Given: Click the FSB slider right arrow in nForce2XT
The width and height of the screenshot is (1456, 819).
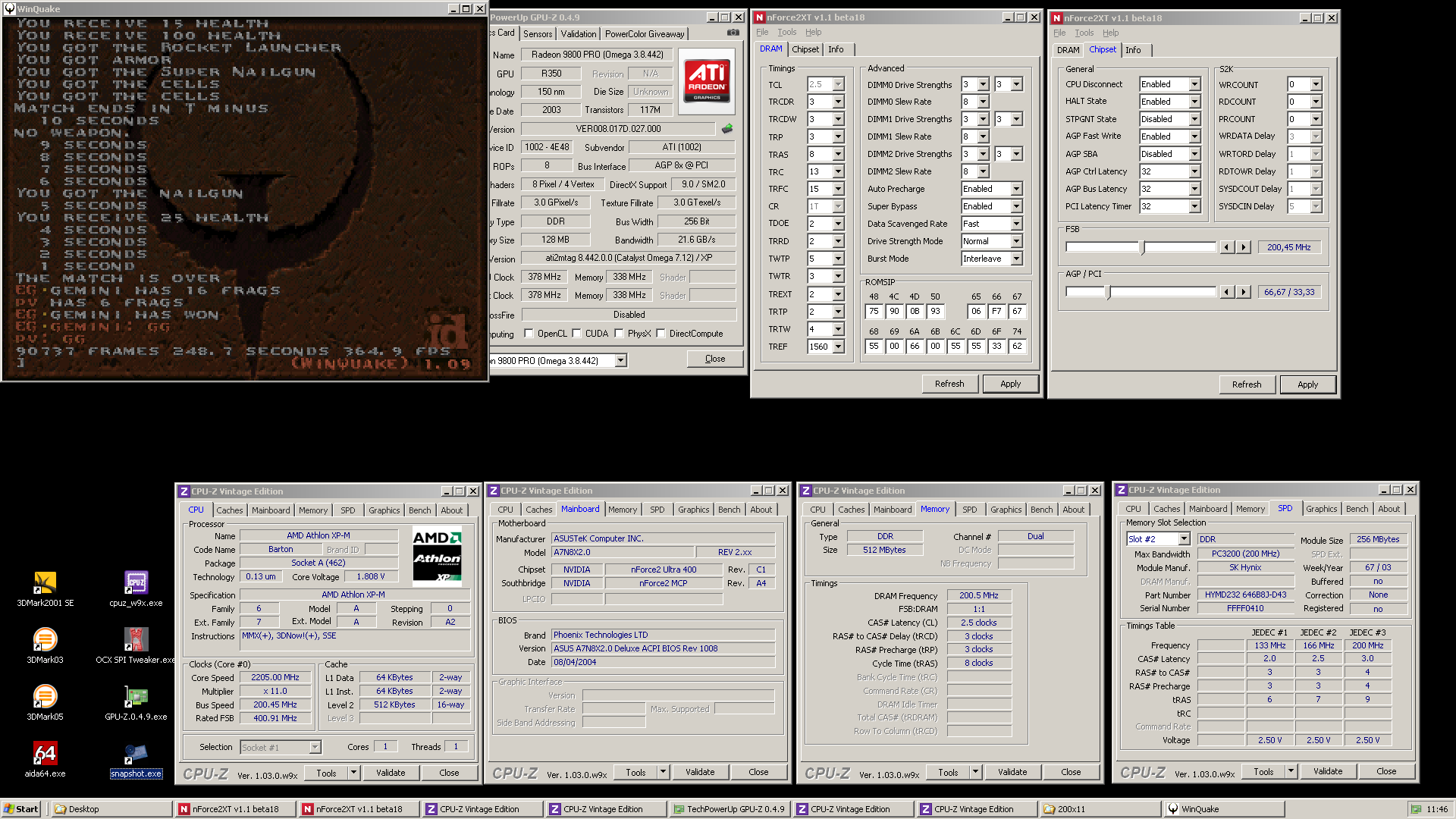Looking at the screenshot, I should click(1244, 247).
